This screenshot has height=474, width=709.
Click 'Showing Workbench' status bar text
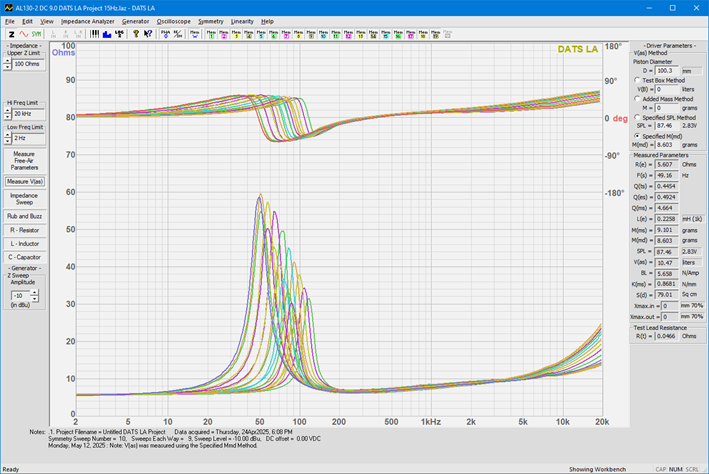tap(597, 469)
